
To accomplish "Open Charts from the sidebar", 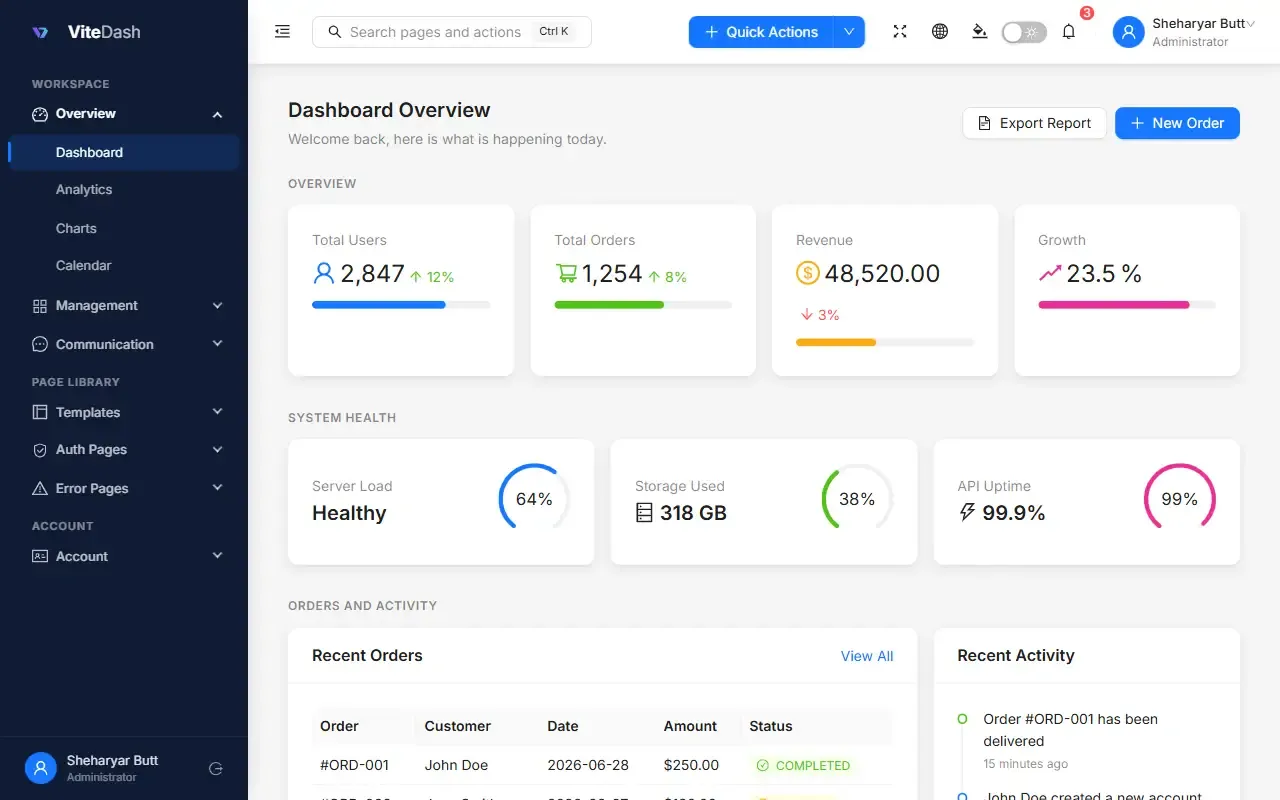I will (124, 228).
